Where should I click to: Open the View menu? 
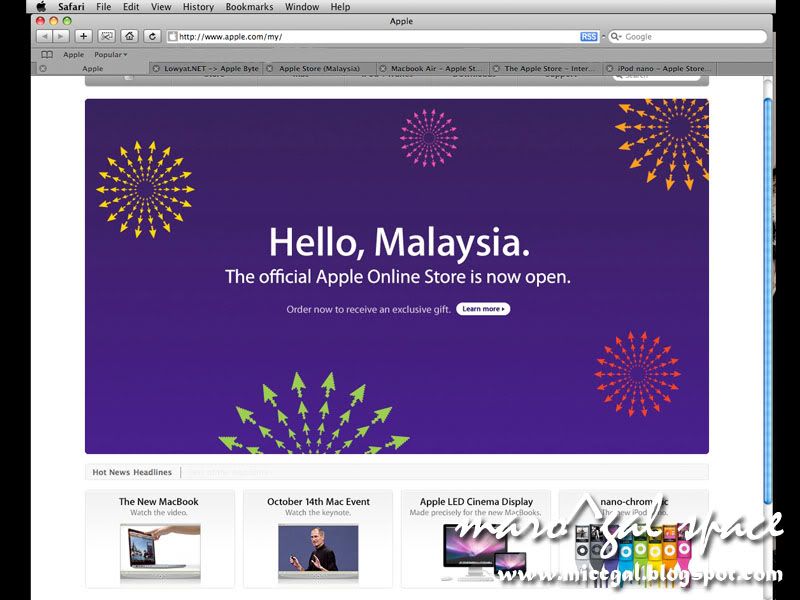[x=161, y=7]
